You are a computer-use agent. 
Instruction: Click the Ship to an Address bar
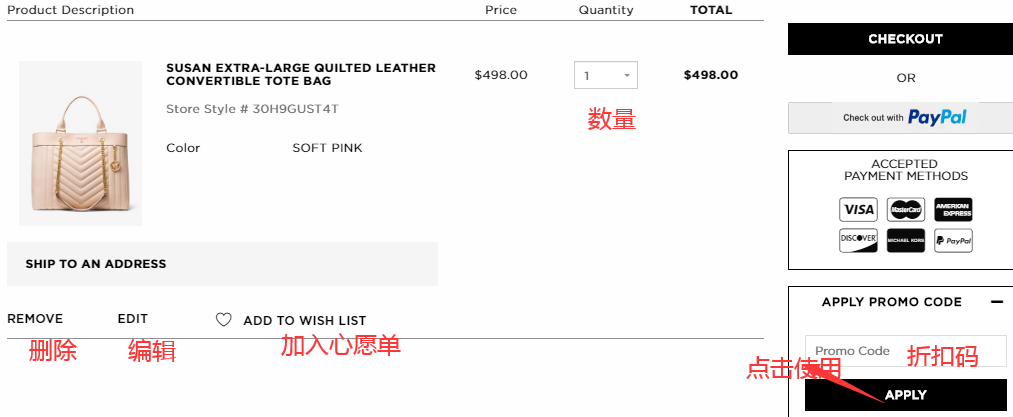click(x=222, y=264)
